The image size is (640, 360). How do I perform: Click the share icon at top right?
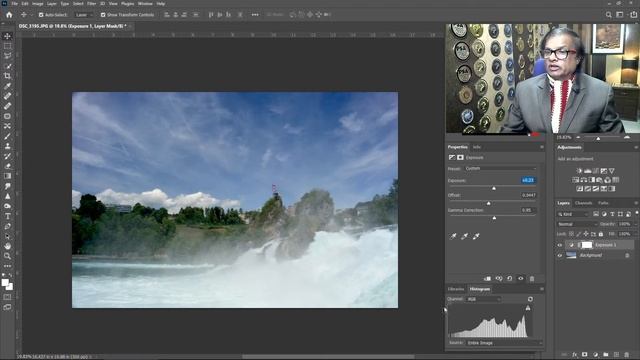tap(633, 15)
